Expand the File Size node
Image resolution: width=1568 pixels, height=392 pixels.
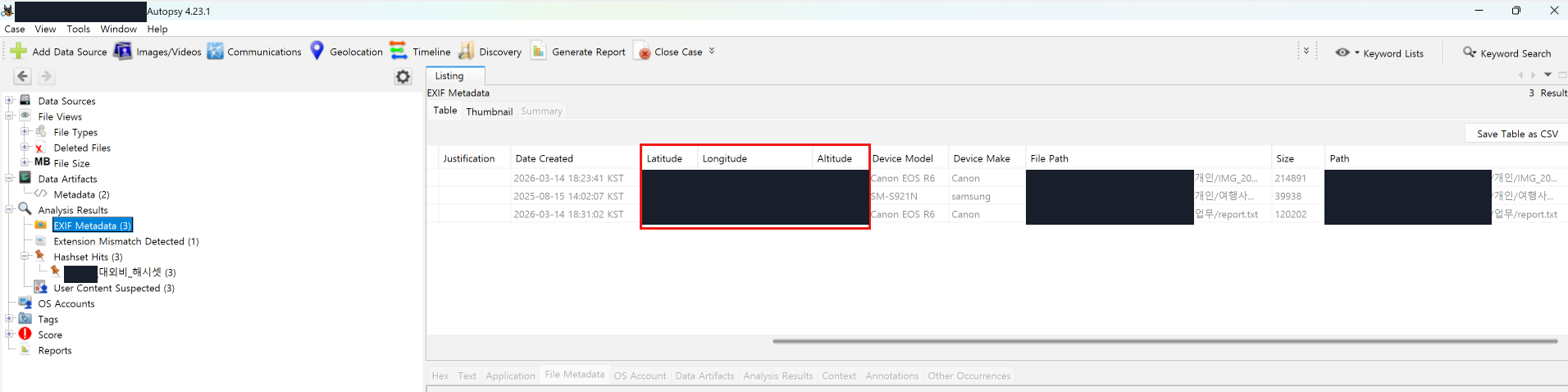[x=25, y=163]
